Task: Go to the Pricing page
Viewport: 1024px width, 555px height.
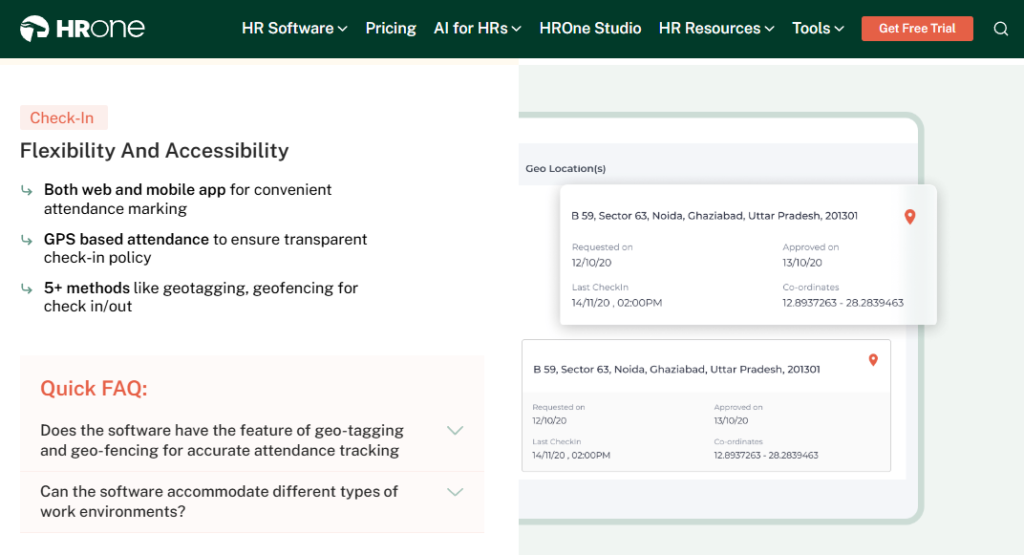Action: [391, 29]
